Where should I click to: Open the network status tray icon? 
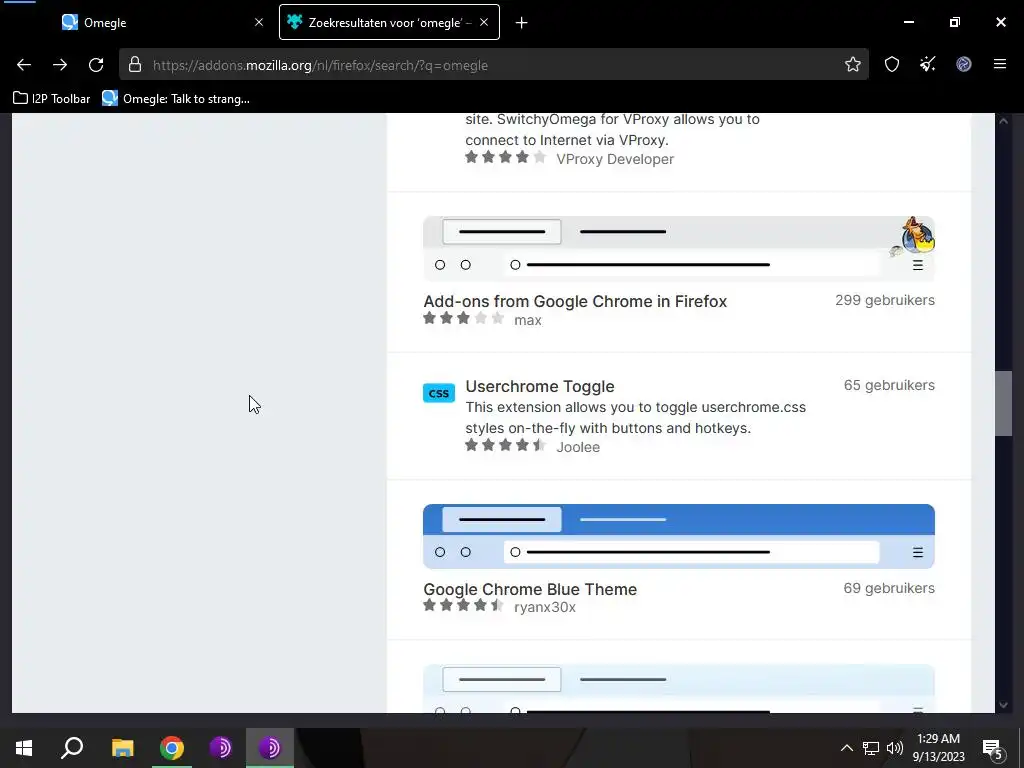(x=871, y=748)
